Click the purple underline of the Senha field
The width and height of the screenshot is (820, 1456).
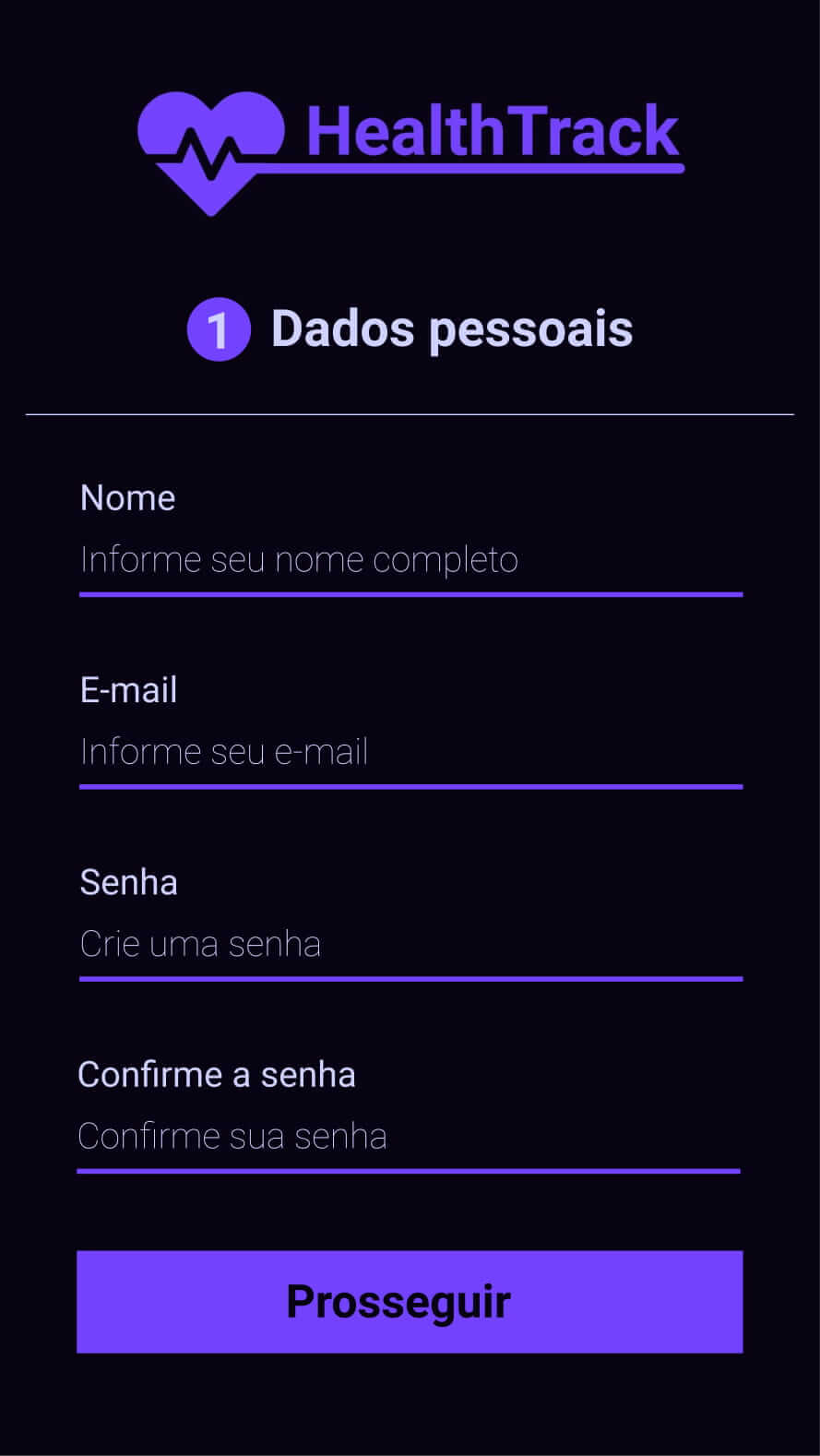[x=410, y=978]
